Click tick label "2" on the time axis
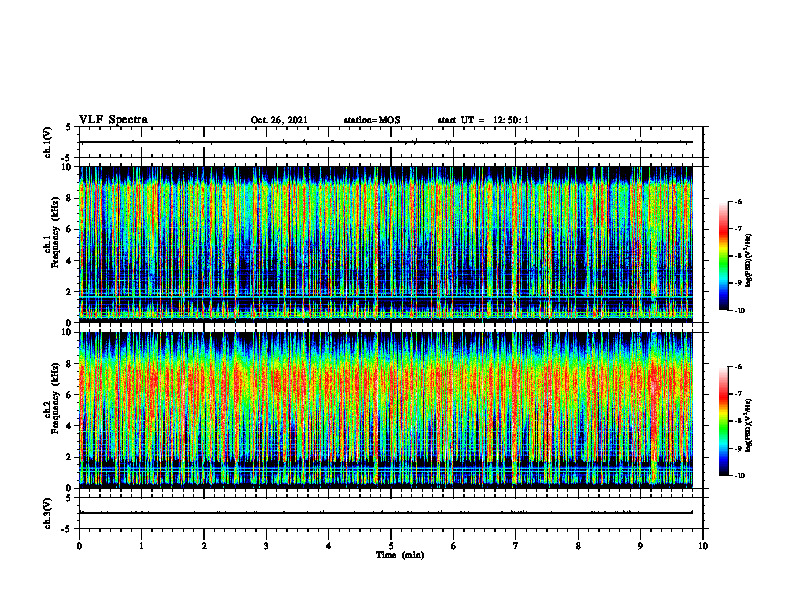 pos(204,546)
